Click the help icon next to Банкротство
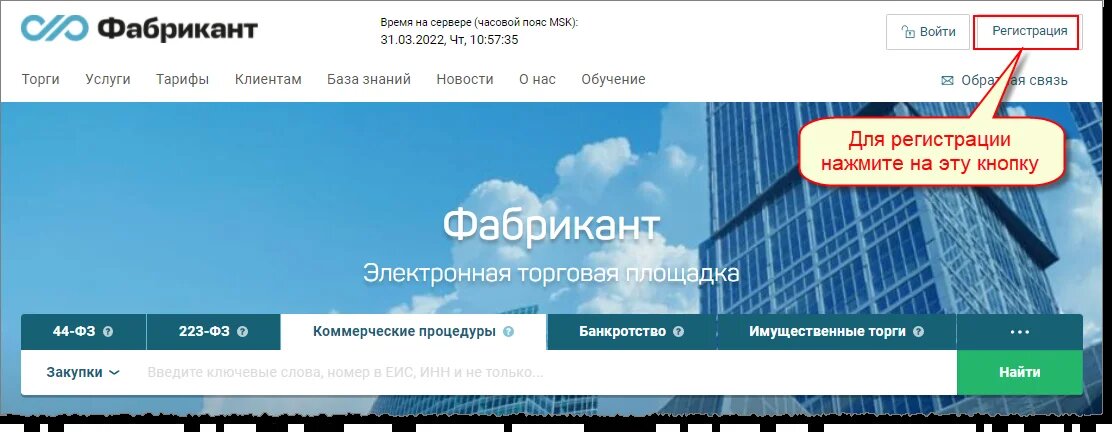The width and height of the screenshot is (1118, 434). click(x=679, y=332)
